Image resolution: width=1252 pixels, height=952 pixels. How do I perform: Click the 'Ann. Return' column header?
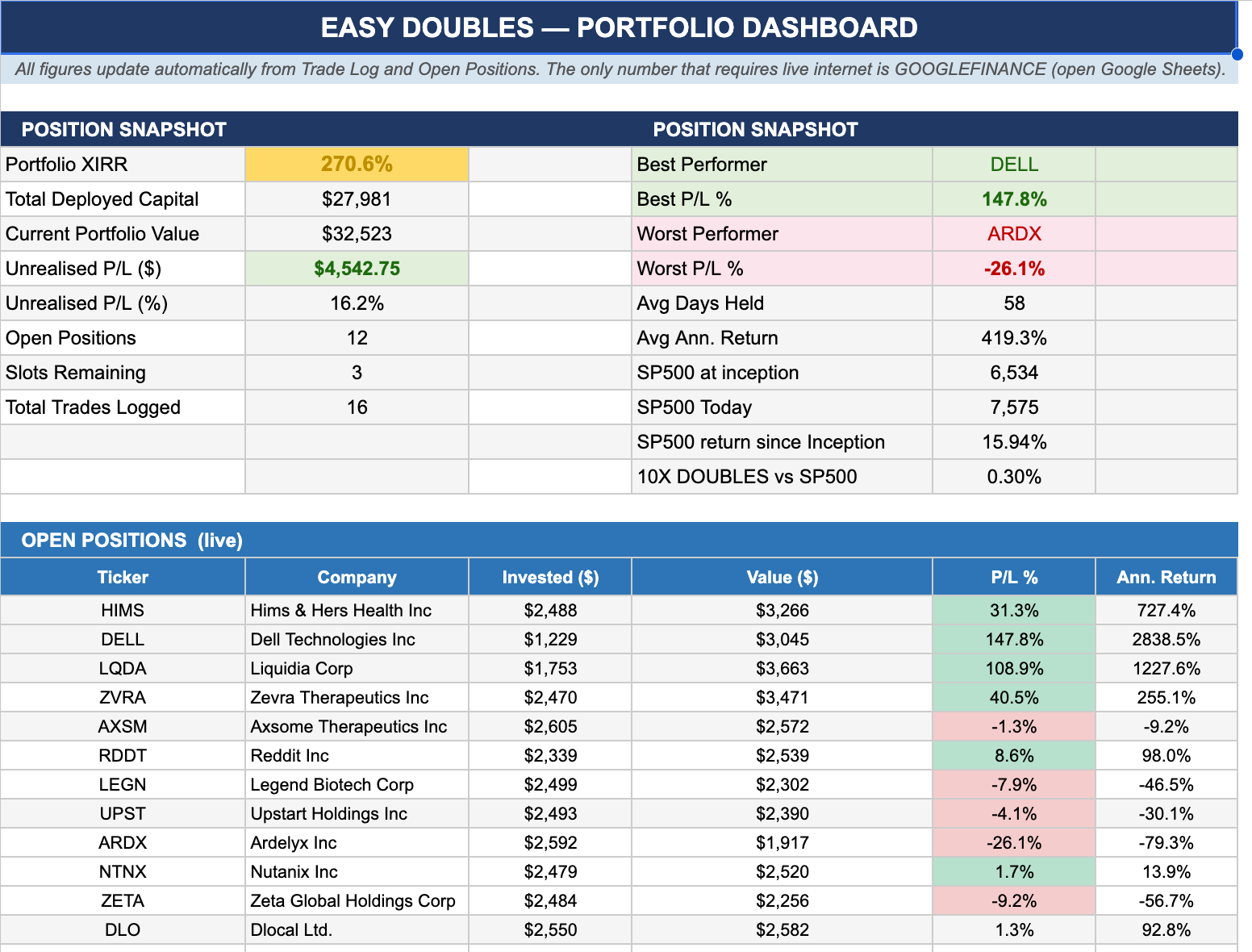click(x=1166, y=577)
